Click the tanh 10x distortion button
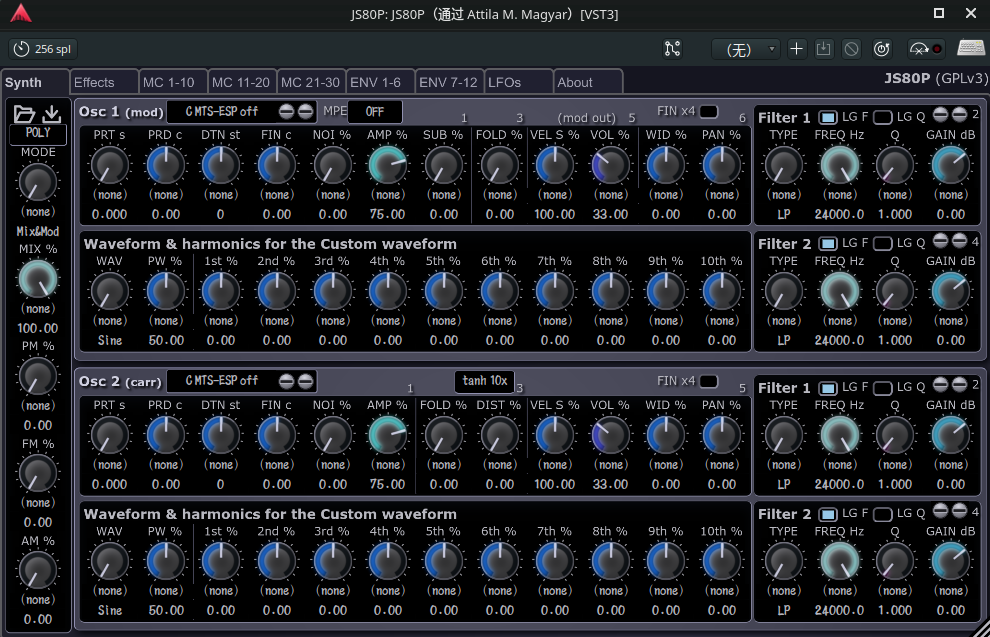Viewport: 990px width, 637px height. (x=484, y=381)
